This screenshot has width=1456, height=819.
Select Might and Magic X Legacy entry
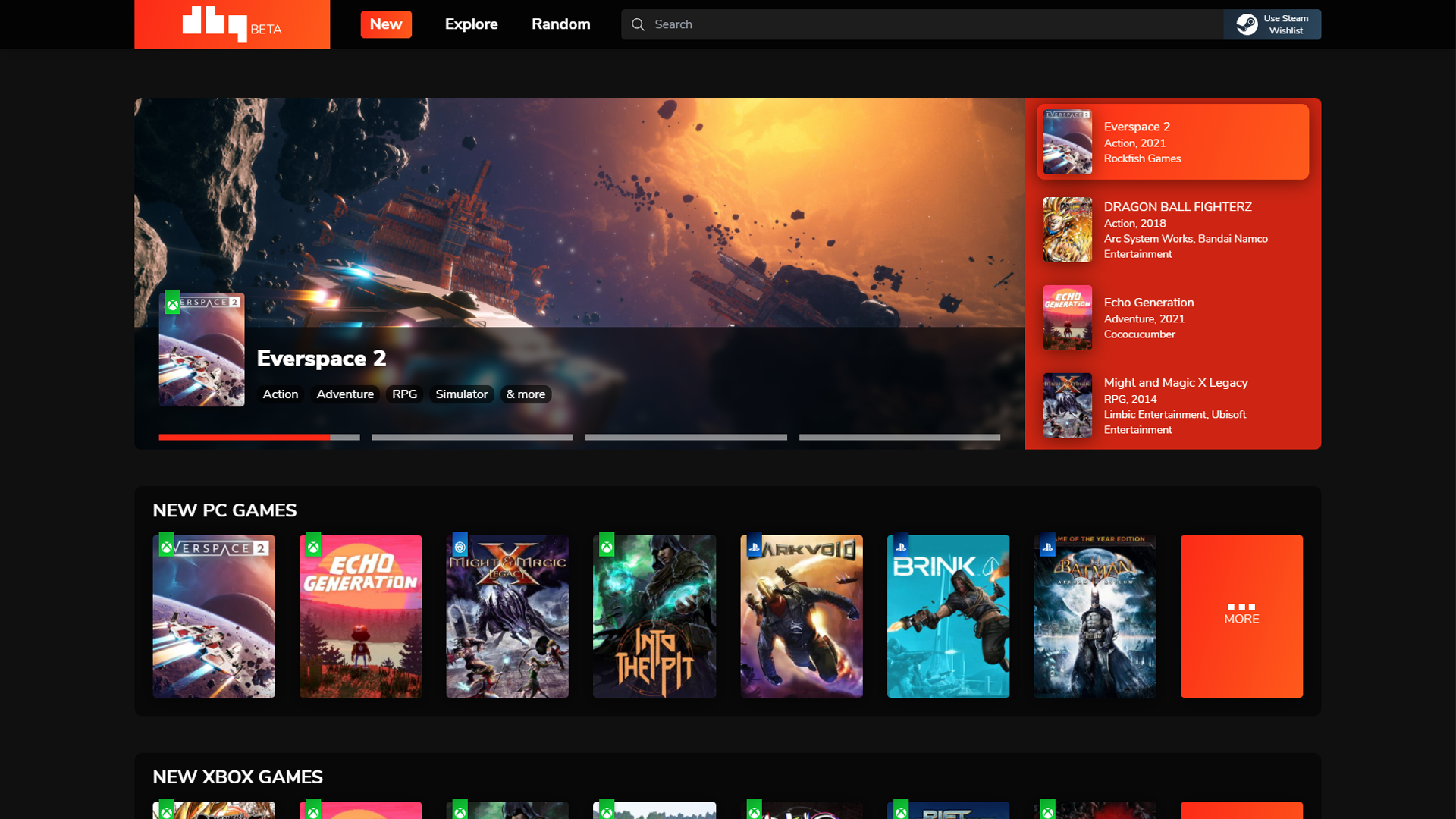1172,406
